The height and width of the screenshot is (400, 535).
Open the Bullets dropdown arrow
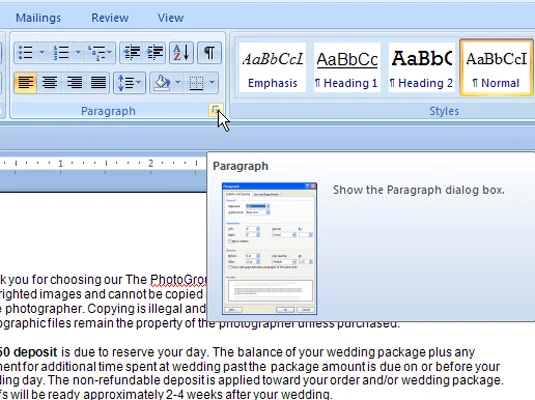(42, 53)
